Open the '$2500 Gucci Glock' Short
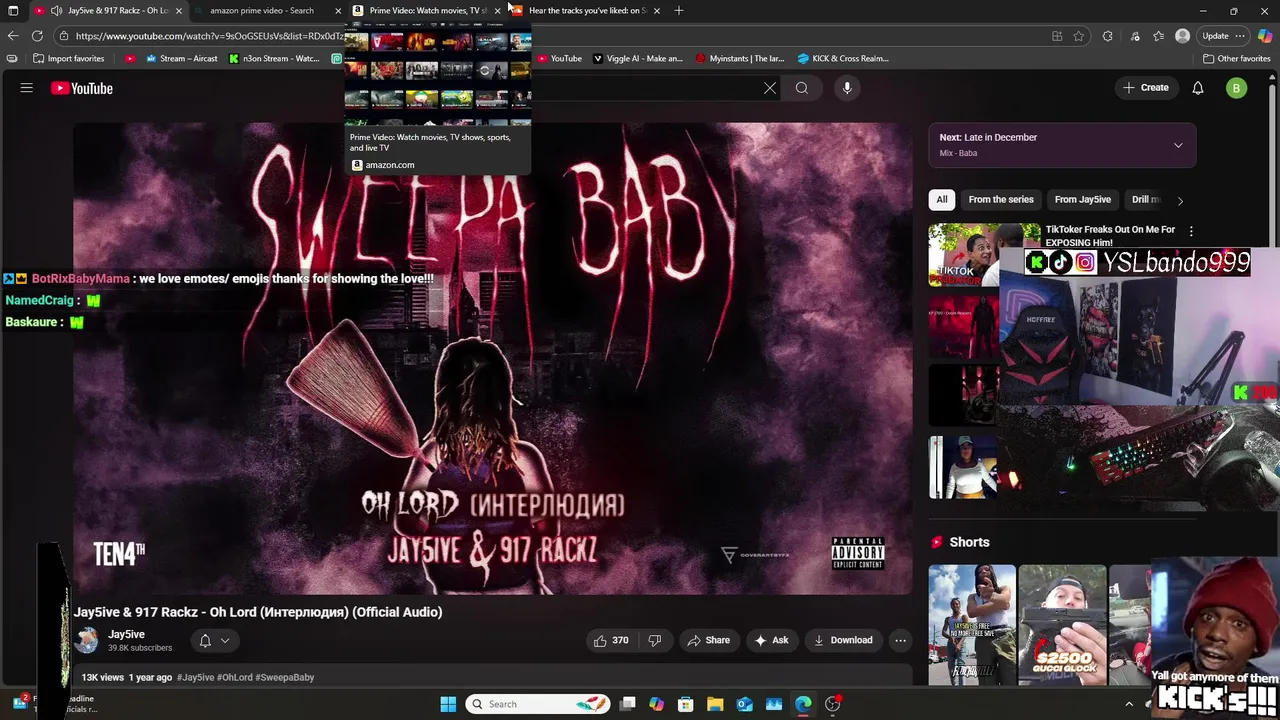The height and width of the screenshot is (720, 1280). (x=1062, y=625)
